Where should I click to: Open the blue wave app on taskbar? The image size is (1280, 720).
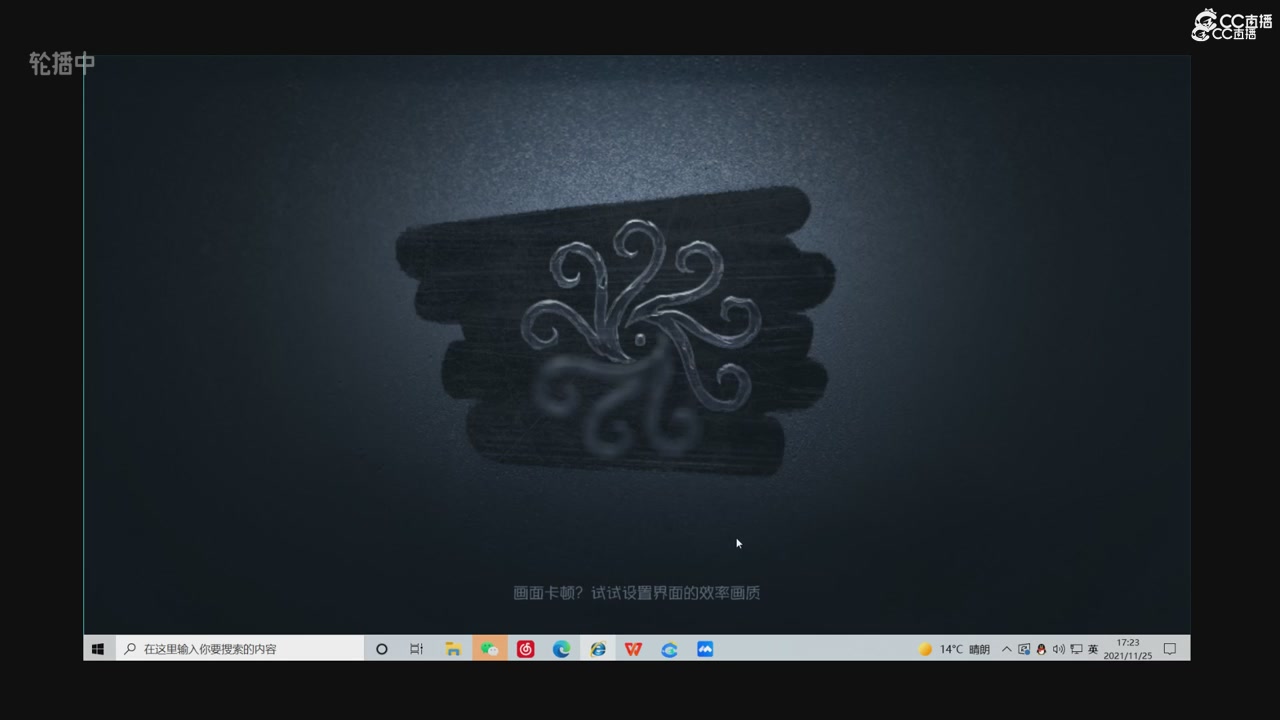[705, 649]
